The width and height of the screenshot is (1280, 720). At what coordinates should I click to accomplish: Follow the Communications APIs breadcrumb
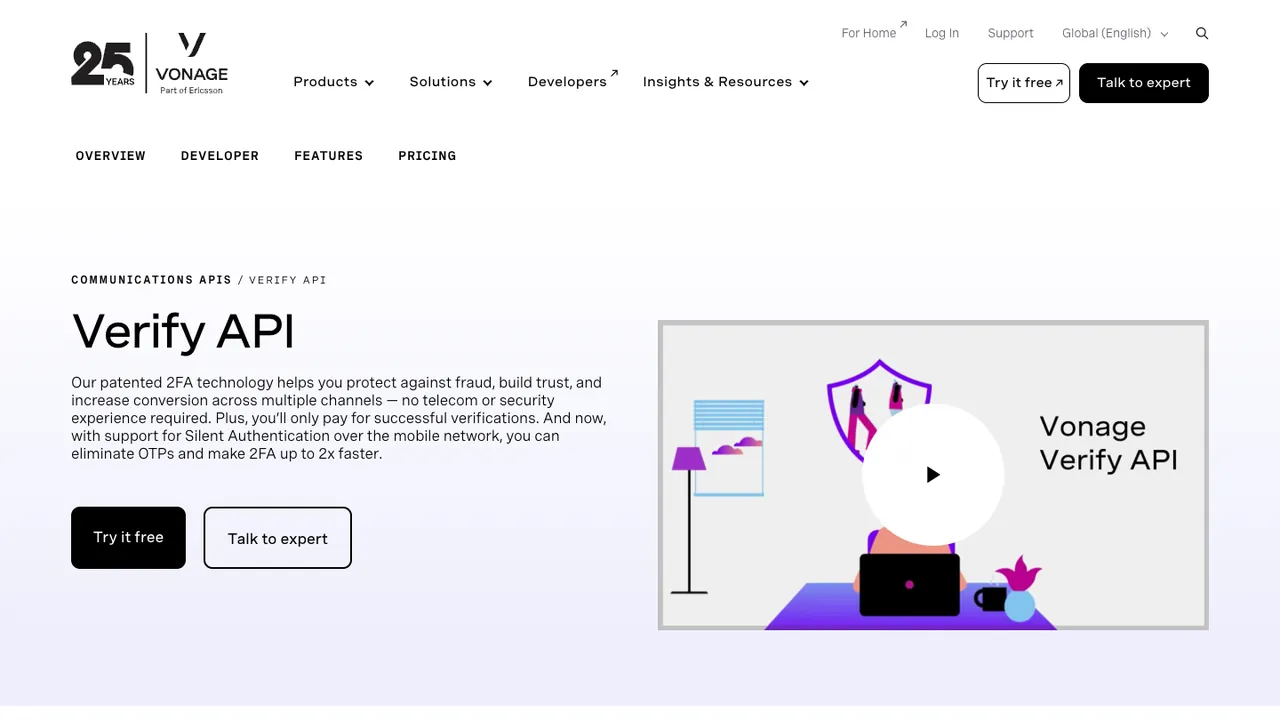pos(151,280)
